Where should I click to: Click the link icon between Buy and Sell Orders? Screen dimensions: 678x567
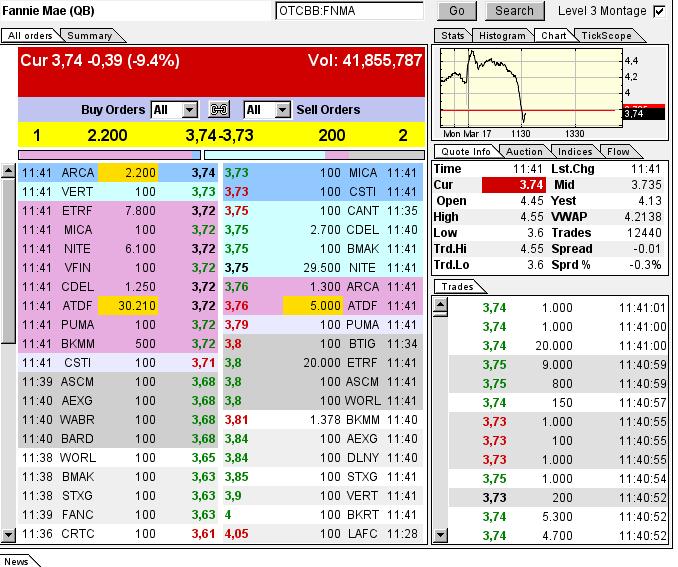(219, 109)
